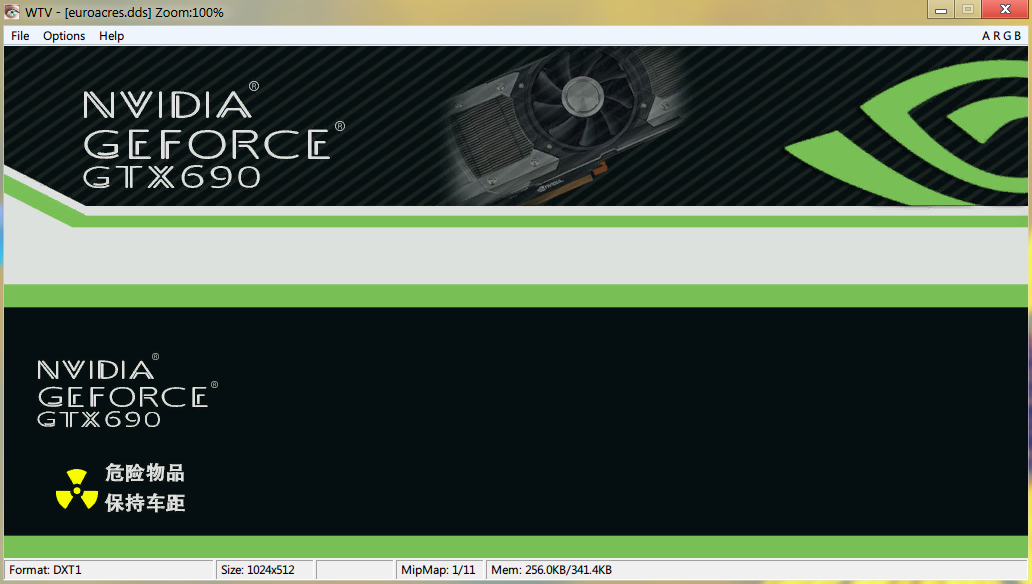Click the WTV application icon in title bar
This screenshot has height=584, width=1032.
click(12, 12)
